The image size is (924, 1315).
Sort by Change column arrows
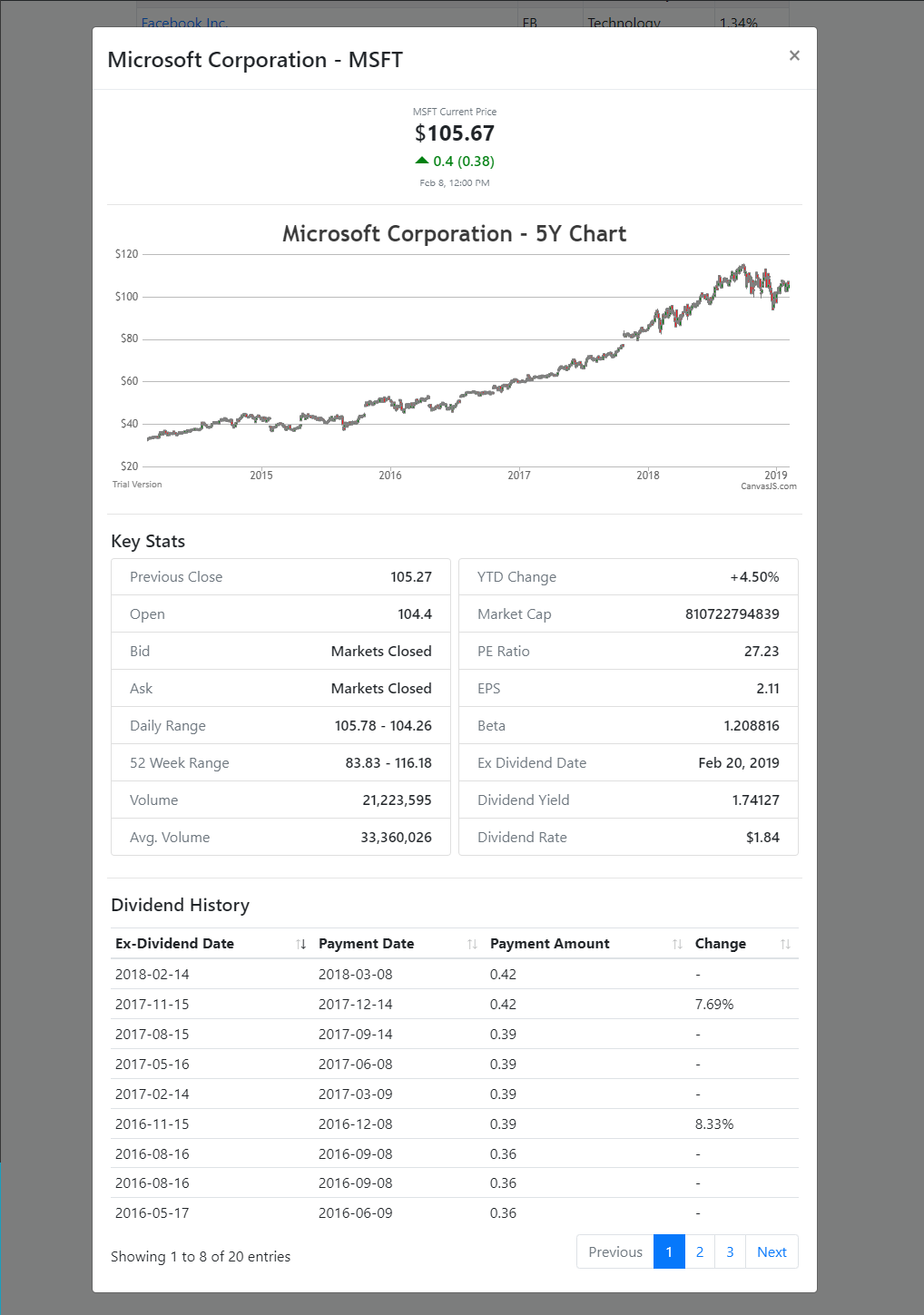point(785,944)
